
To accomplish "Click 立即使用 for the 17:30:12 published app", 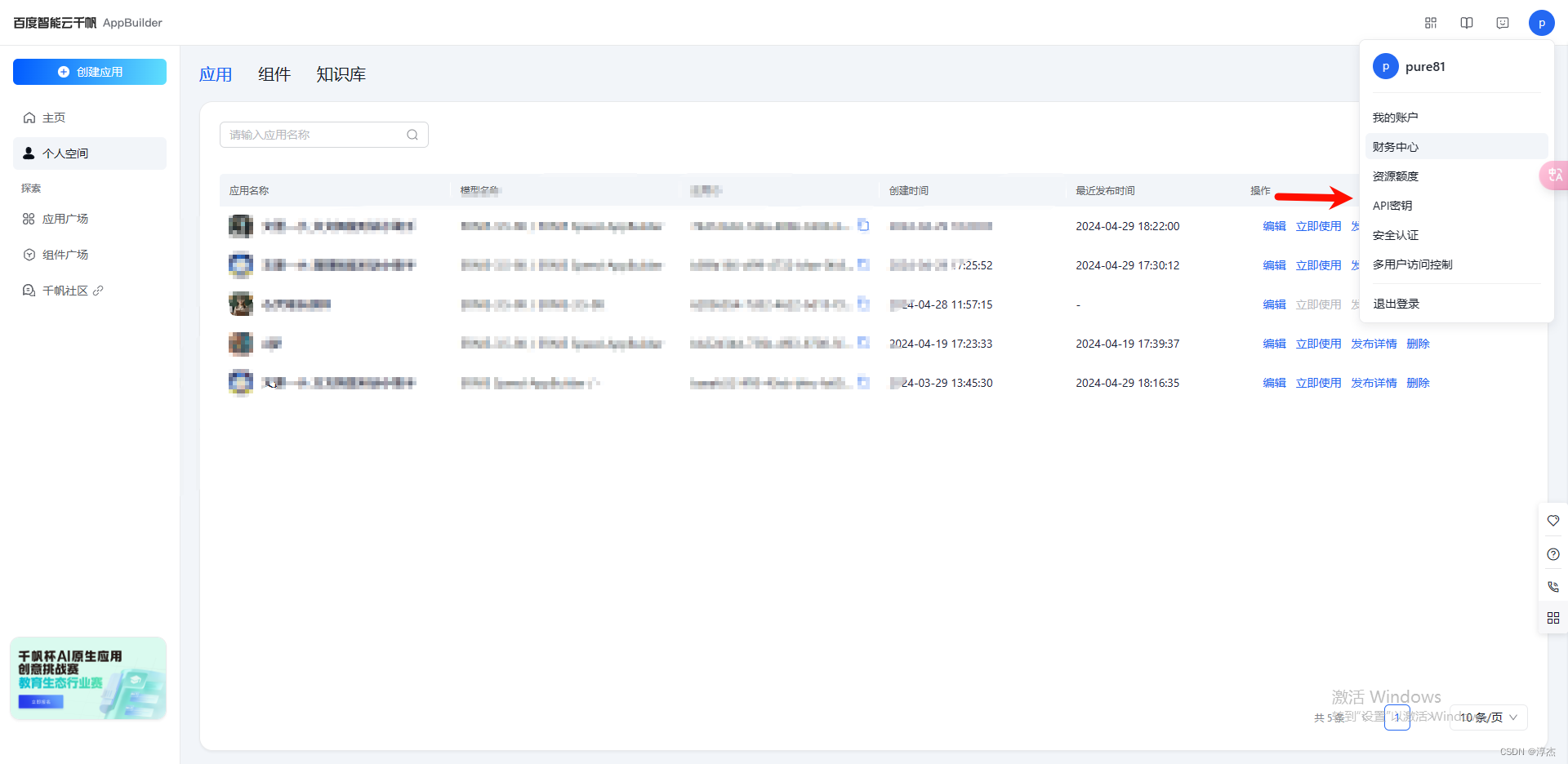I will coord(1318,265).
